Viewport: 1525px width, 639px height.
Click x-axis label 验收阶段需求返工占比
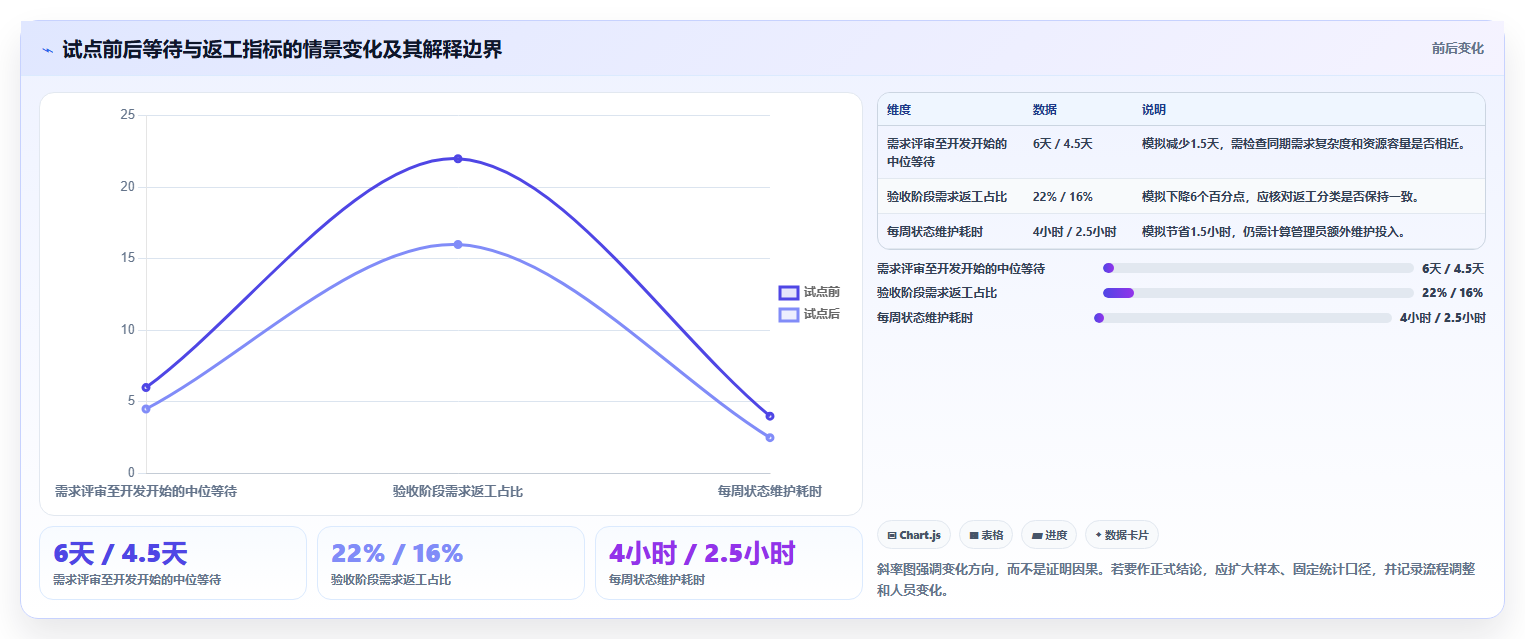point(458,492)
